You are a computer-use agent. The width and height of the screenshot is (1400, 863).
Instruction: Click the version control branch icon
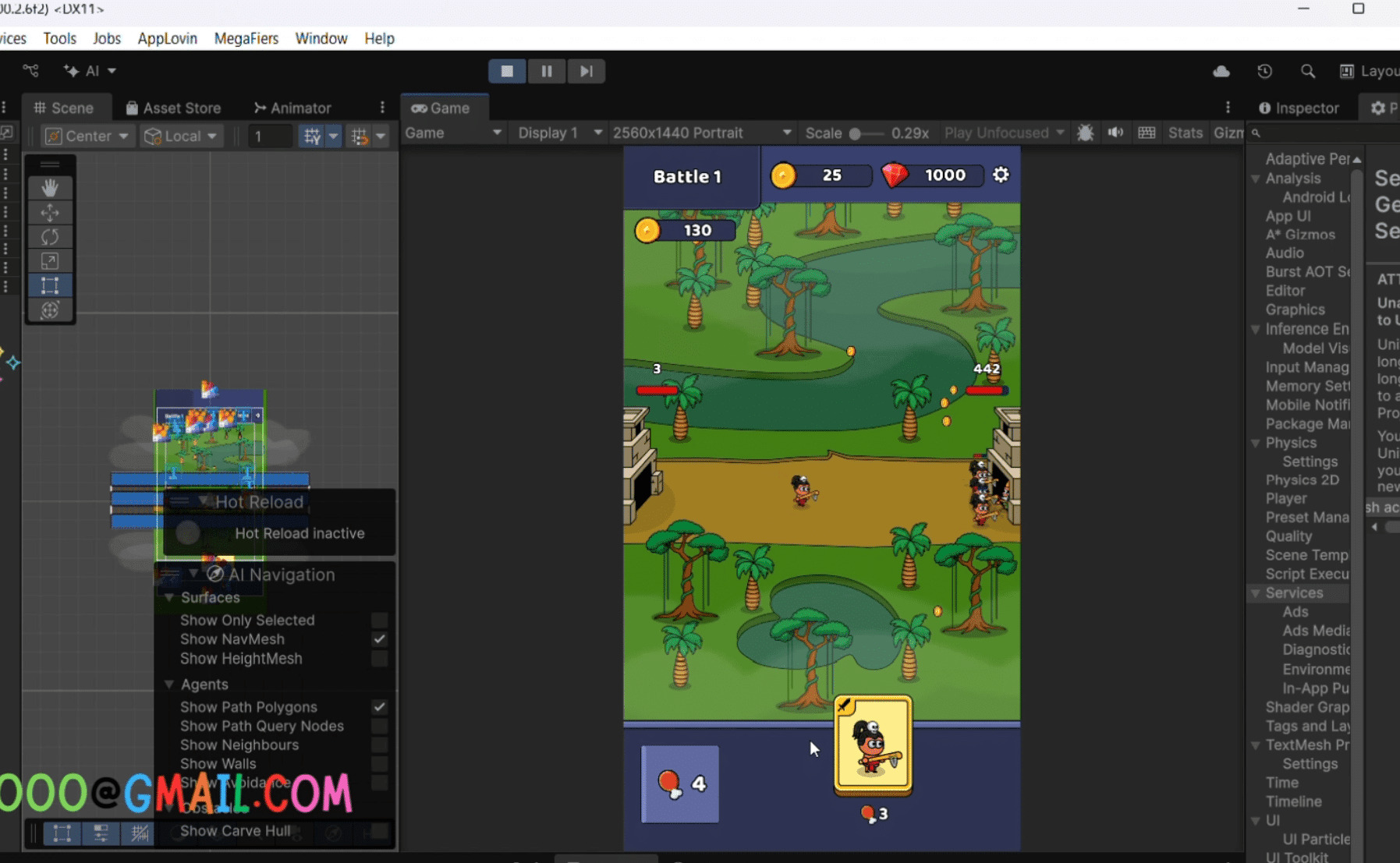click(31, 71)
